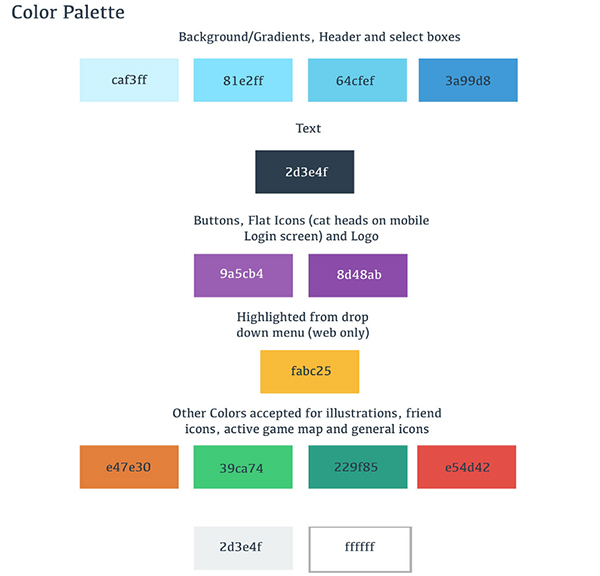Click the Buttons, Flat Icons description text
This screenshot has height=576, width=600.
coord(311,228)
